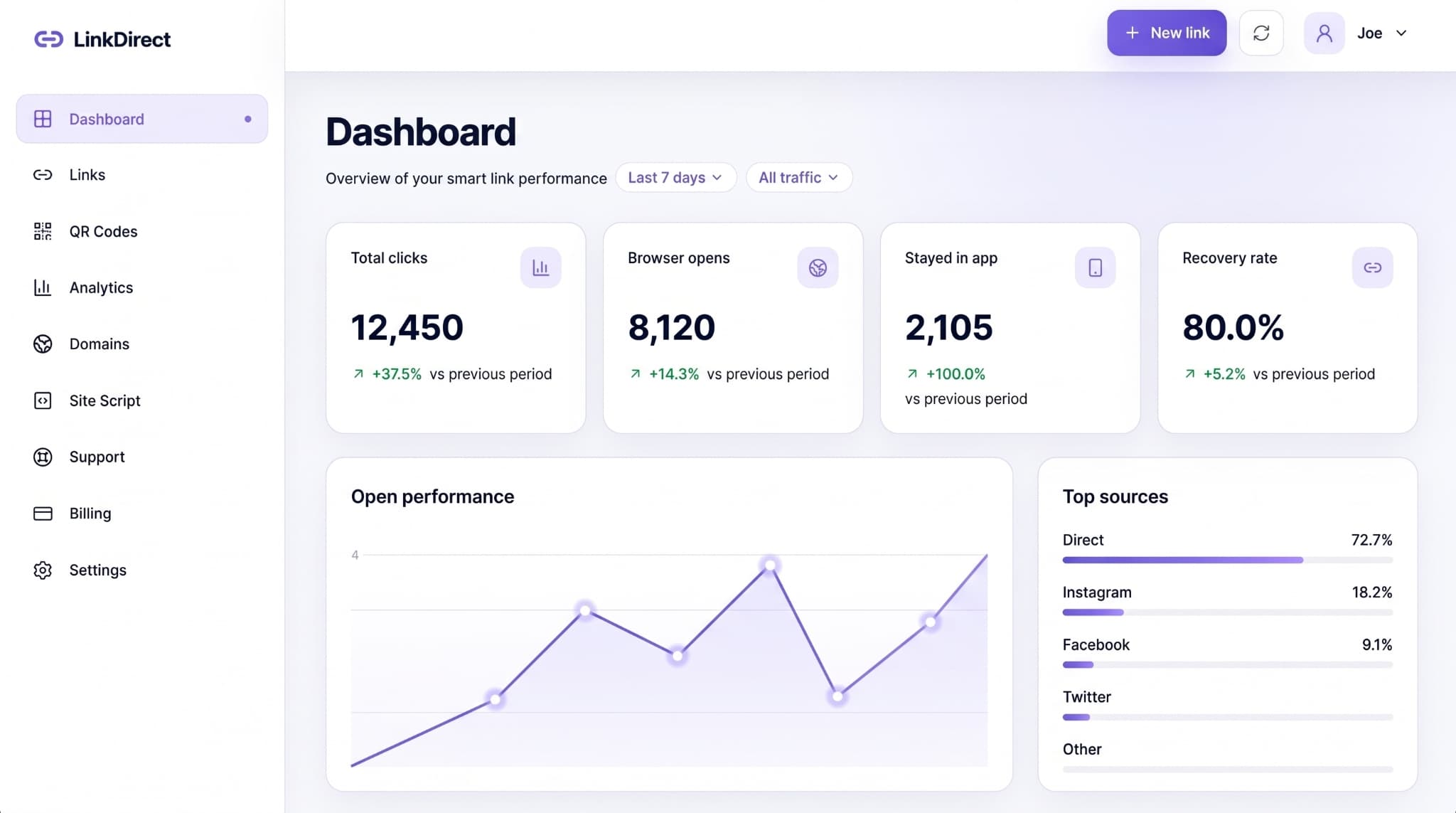This screenshot has height=813, width=1456.
Task: Open the Settings menu item
Action: click(142, 570)
